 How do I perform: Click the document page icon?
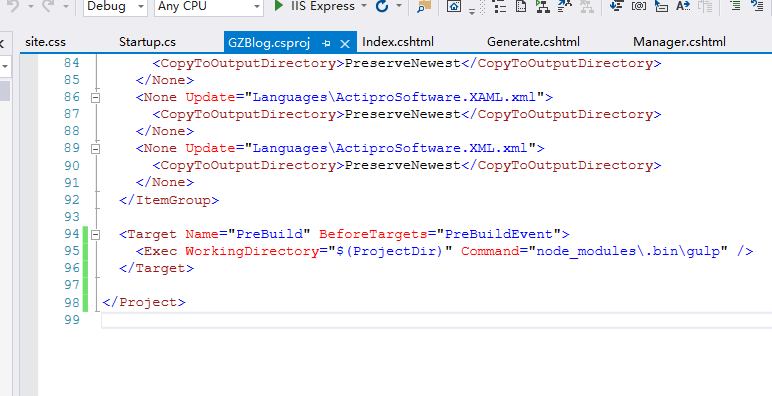pyautogui.click(x=521, y=6)
